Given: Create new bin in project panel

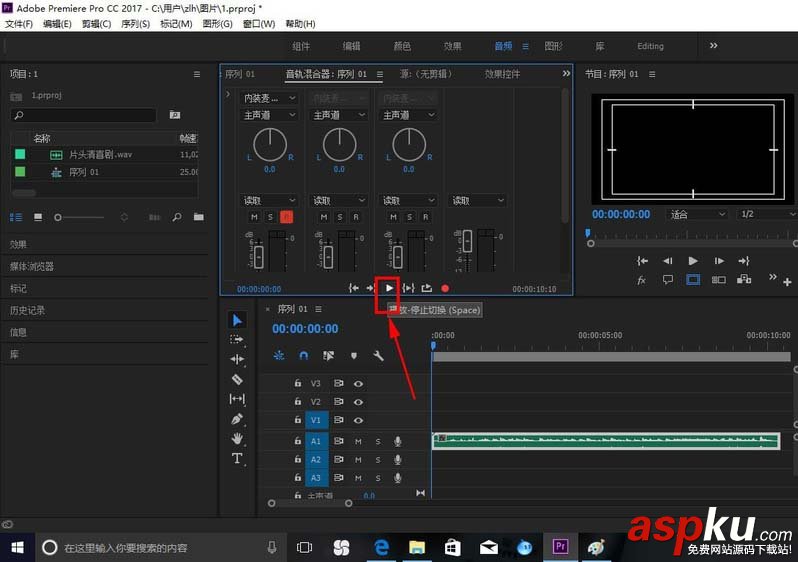Looking at the screenshot, I should (198, 217).
